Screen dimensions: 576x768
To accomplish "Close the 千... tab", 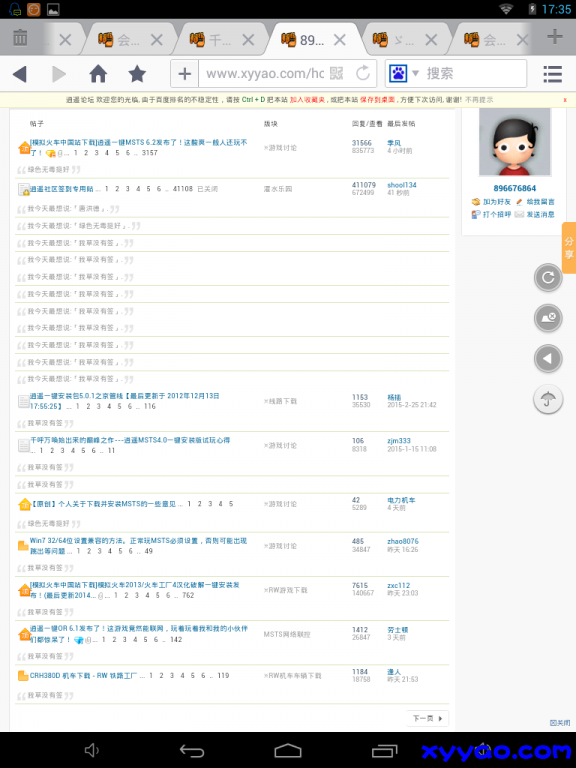I will click(x=248, y=40).
